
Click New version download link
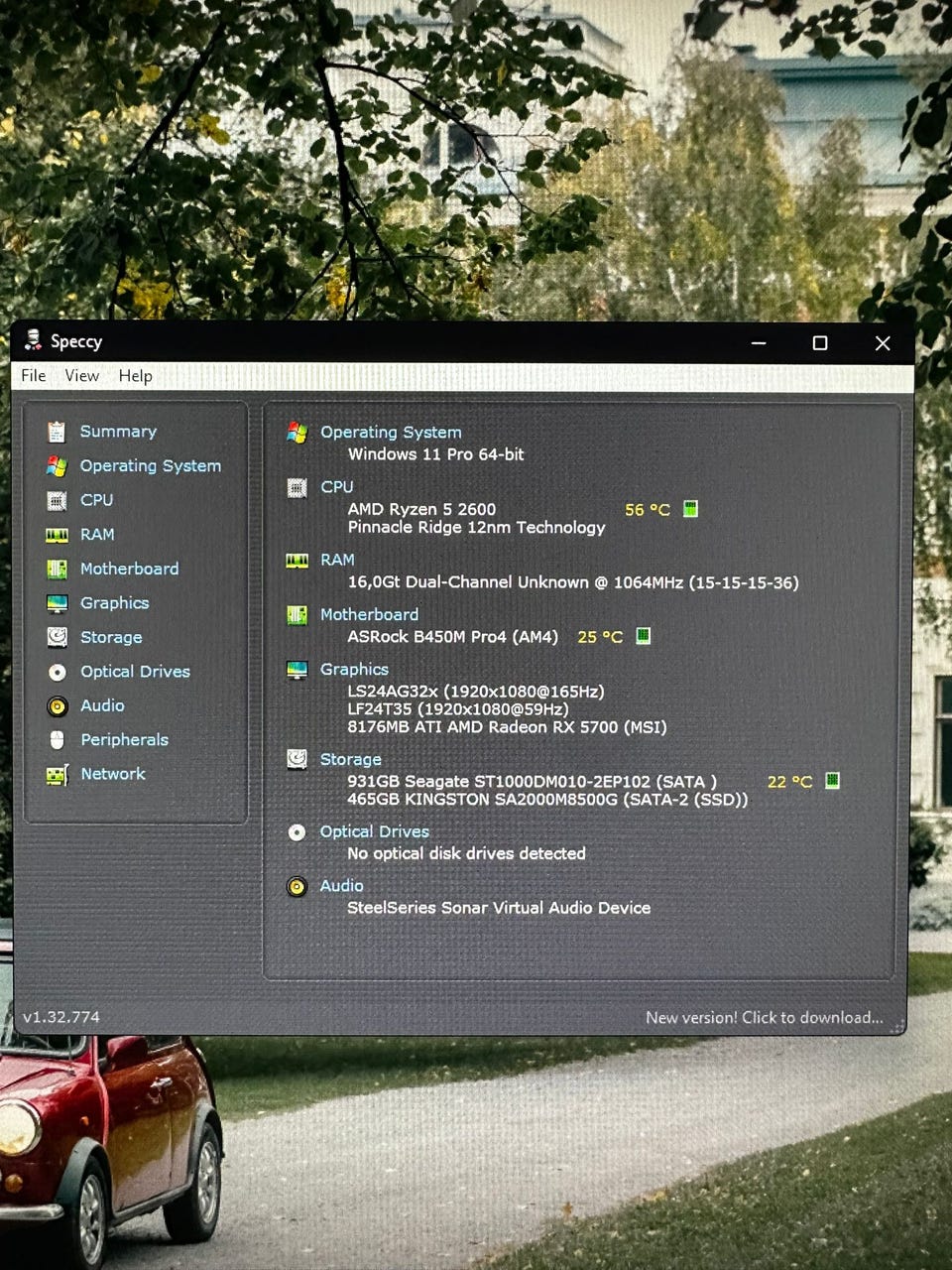tap(764, 1017)
